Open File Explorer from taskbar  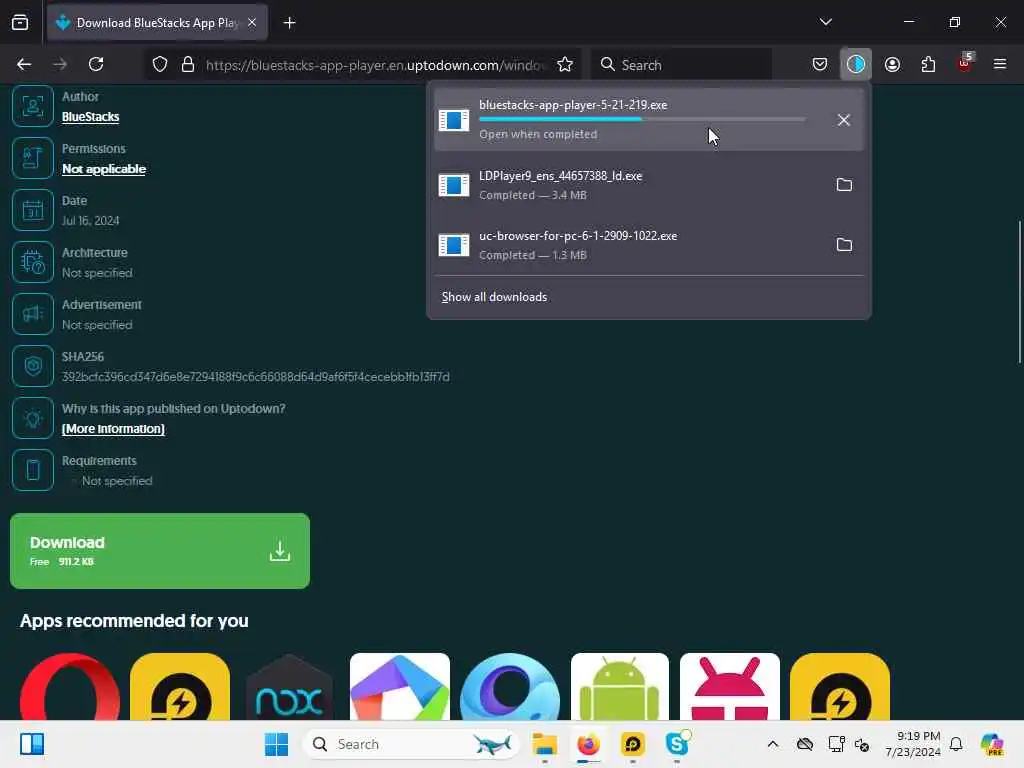pyautogui.click(x=544, y=744)
